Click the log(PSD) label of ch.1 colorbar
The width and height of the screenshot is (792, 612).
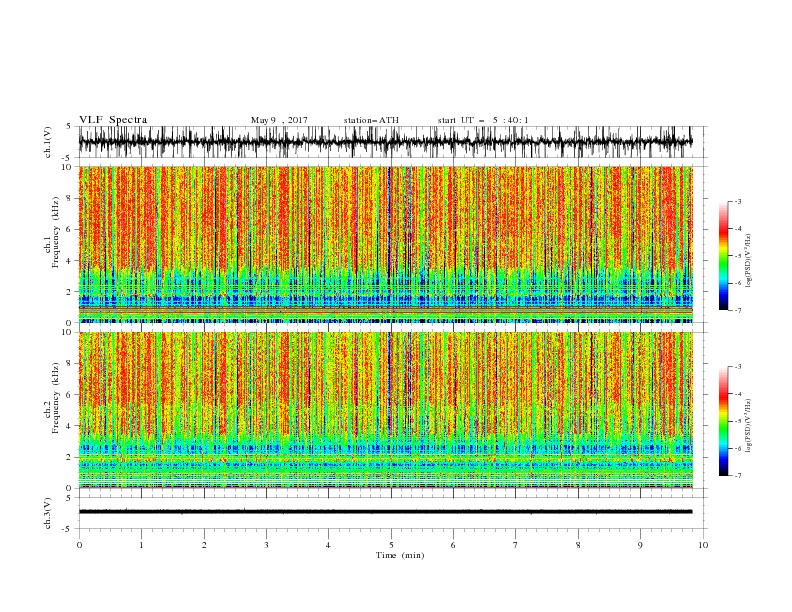[749, 261]
